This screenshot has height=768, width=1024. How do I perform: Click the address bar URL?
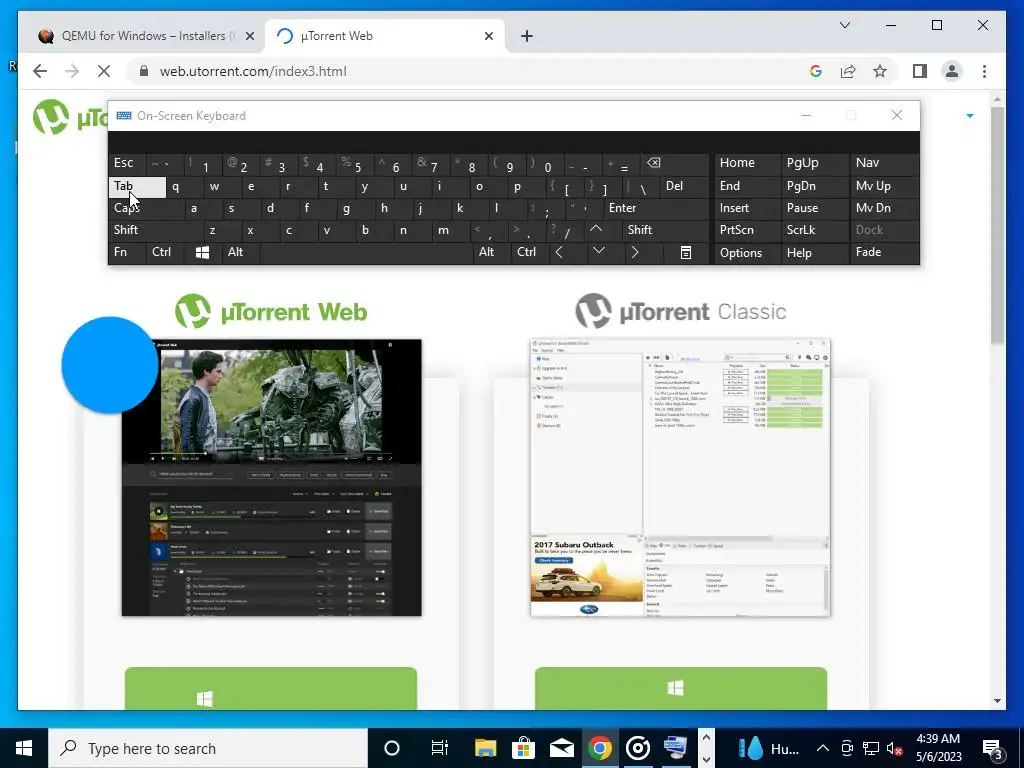point(253,71)
